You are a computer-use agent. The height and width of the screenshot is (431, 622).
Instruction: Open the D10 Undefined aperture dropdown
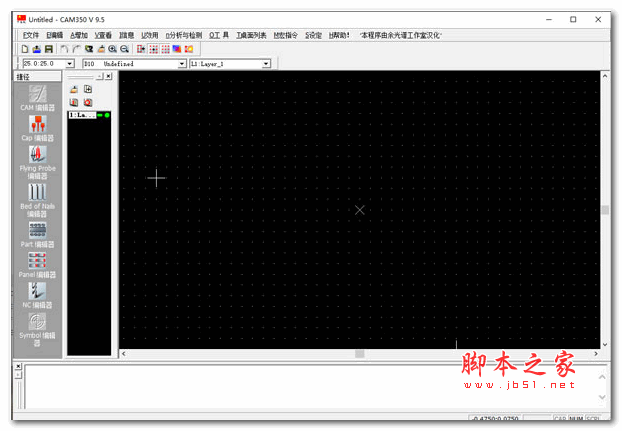click(182, 63)
